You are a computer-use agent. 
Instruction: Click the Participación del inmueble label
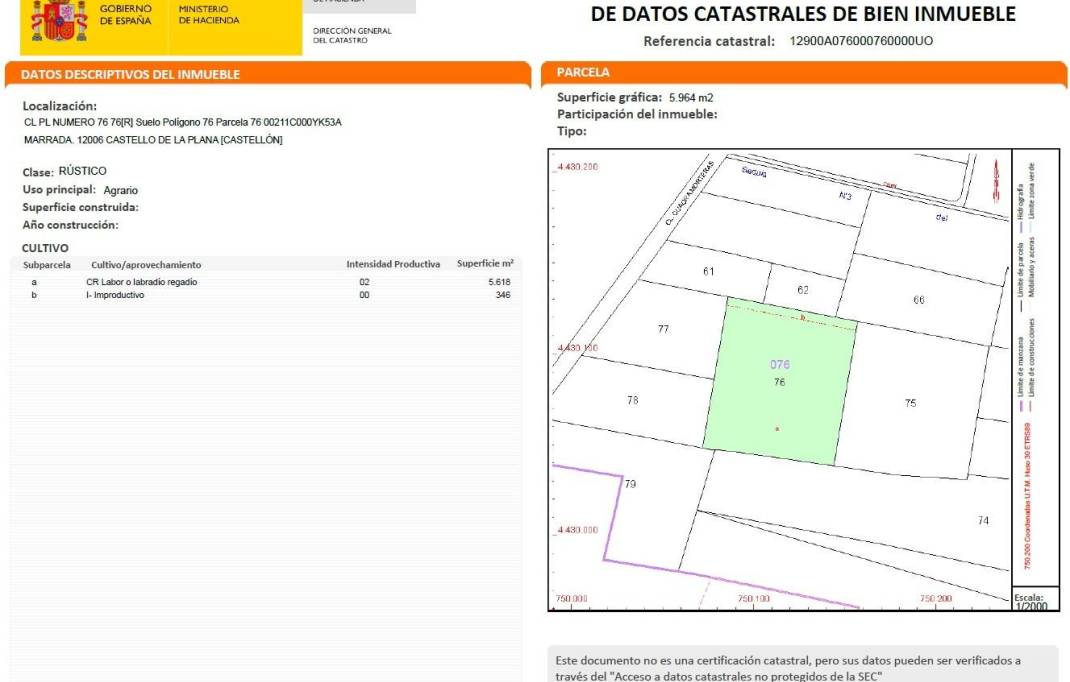click(x=637, y=115)
